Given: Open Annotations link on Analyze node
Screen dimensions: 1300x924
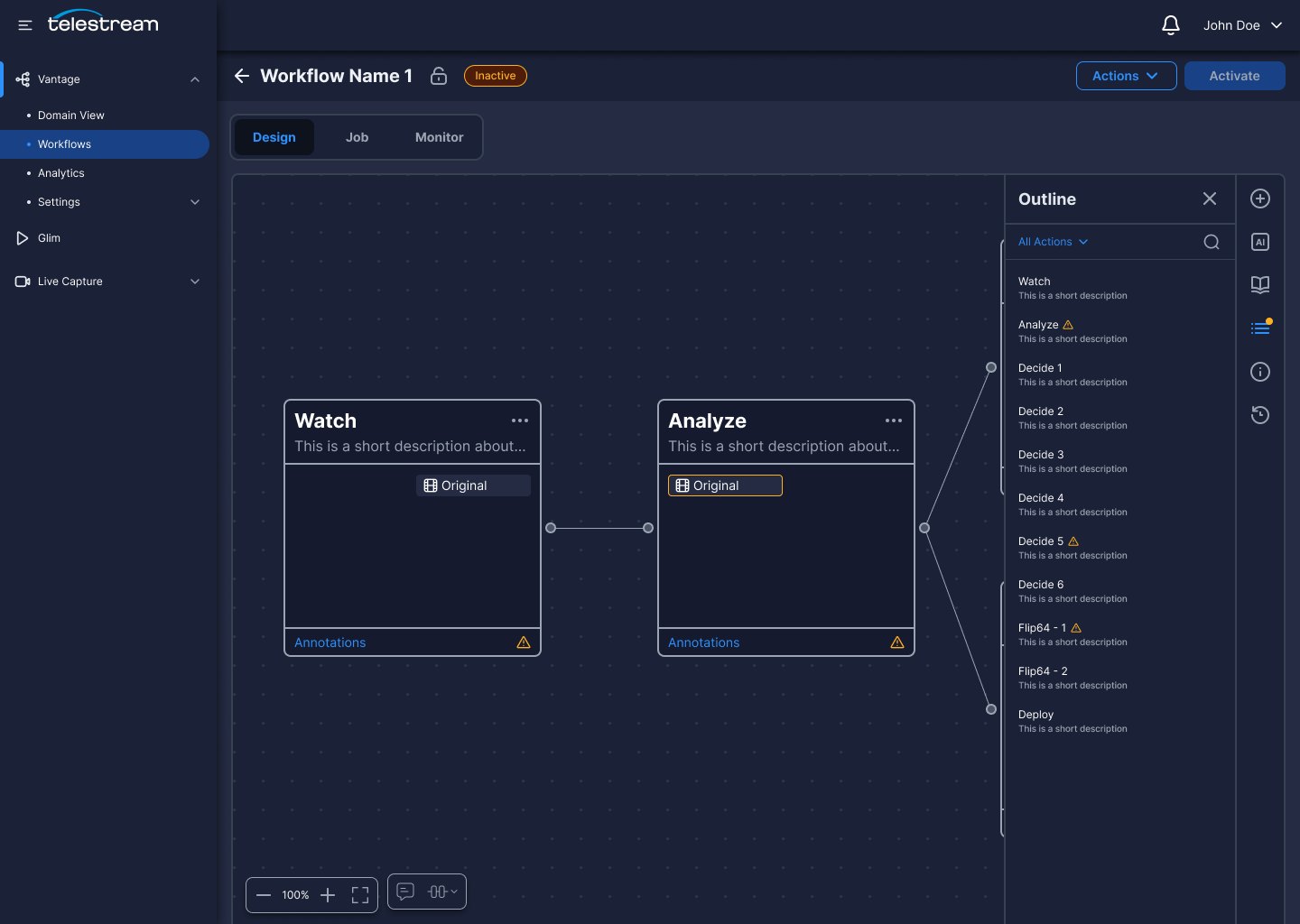Looking at the screenshot, I should click(x=703, y=642).
